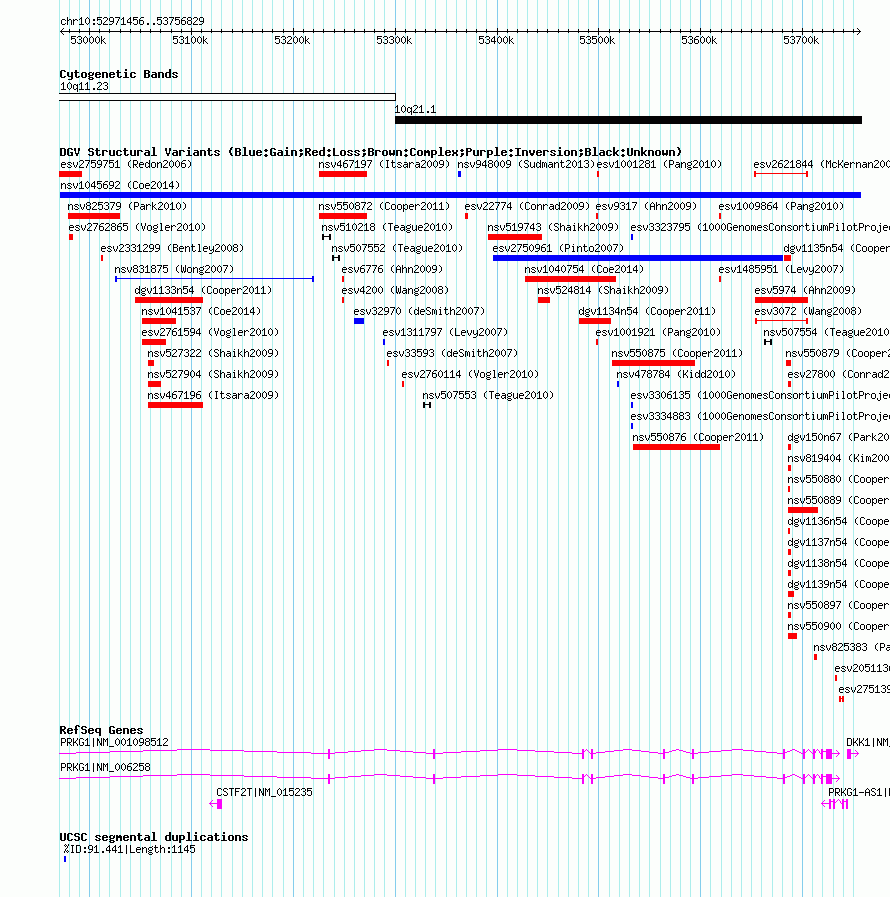Click the PRKG1|NM_001098512 gene label
Image resolution: width=890 pixels, height=897 pixels.
click(114, 742)
